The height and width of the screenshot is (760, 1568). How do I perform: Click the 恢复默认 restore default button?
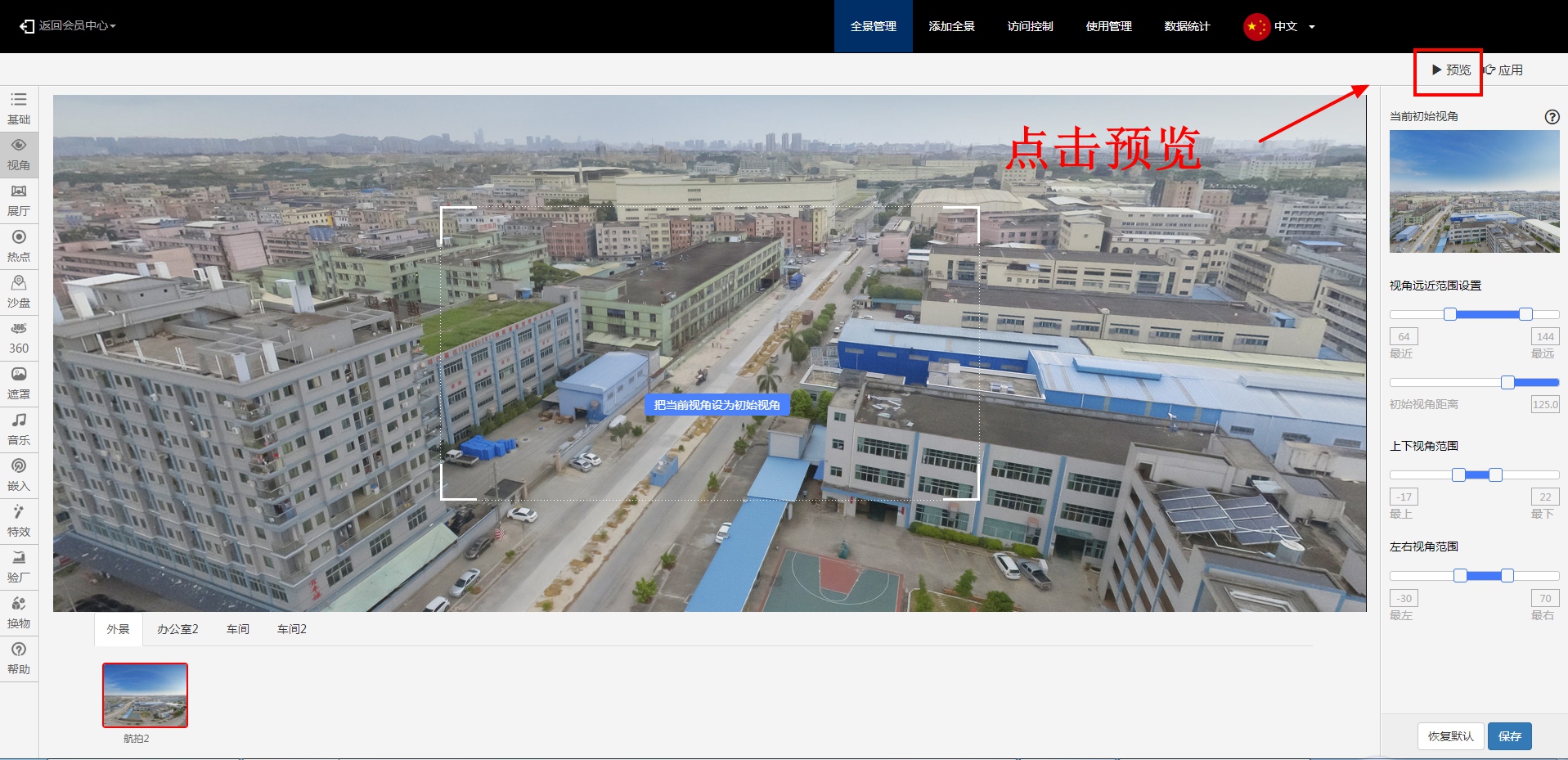click(1450, 736)
